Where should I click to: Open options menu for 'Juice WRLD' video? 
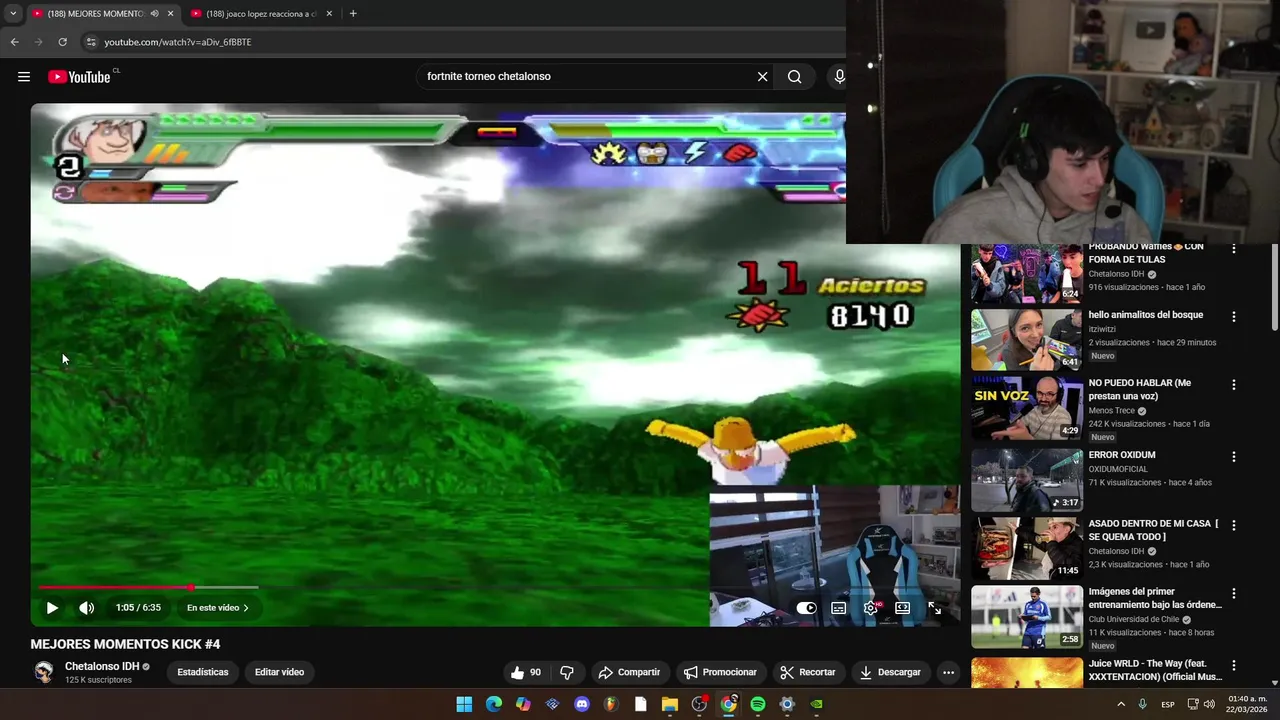coord(1233,666)
